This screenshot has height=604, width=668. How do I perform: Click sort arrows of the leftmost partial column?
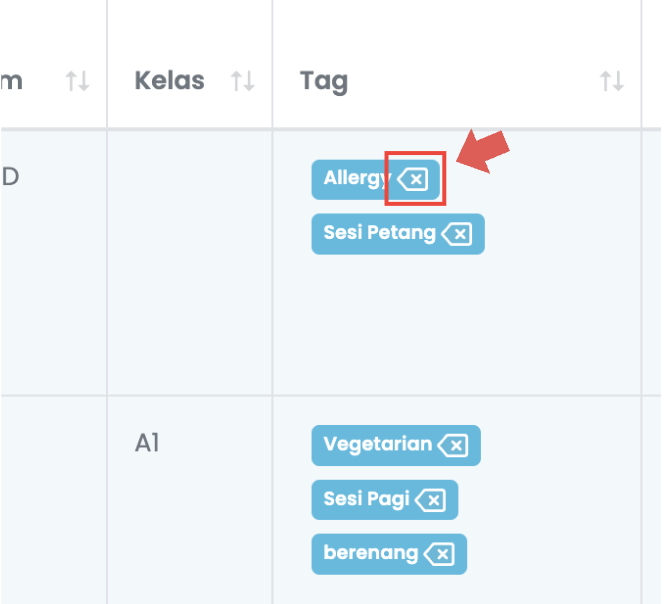tap(78, 81)
